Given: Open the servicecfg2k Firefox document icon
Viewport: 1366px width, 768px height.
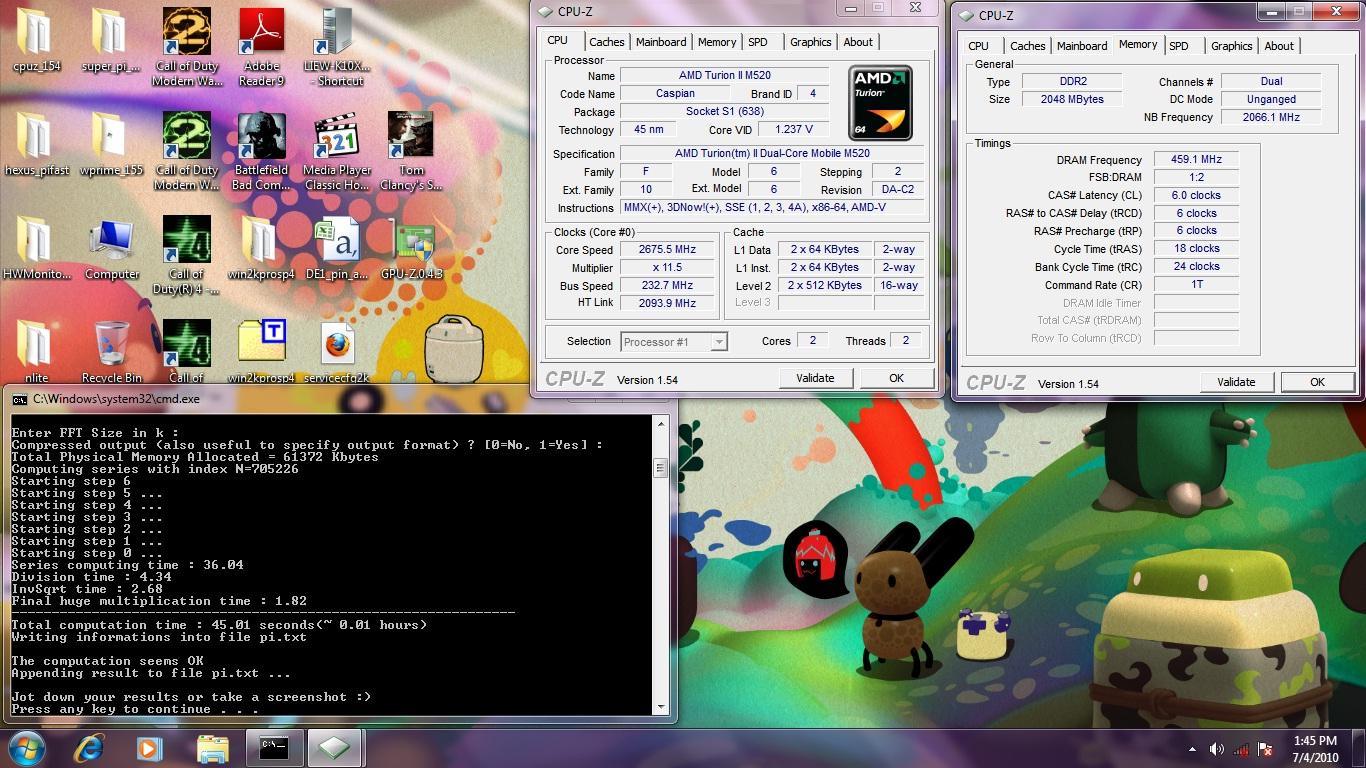Looking at the screenshot, I should pyautogui.click(x=337, y=345).
